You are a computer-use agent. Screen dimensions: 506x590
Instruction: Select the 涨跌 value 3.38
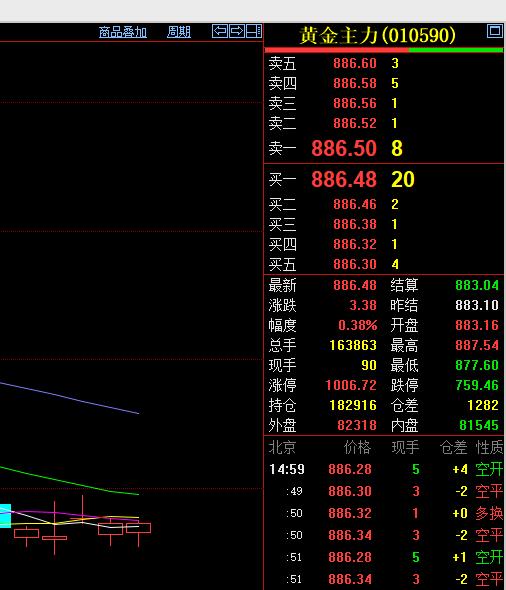point(363,305)
